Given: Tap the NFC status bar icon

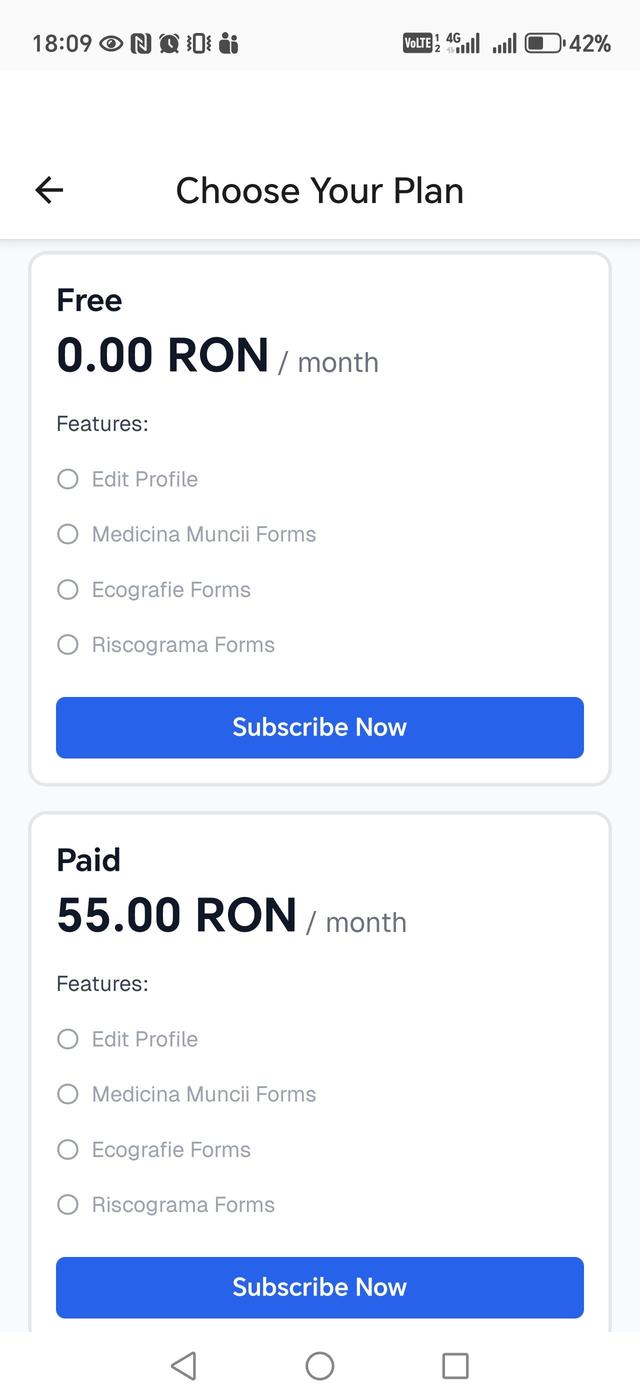Looking at the screenshot, I should coord(141,43).
